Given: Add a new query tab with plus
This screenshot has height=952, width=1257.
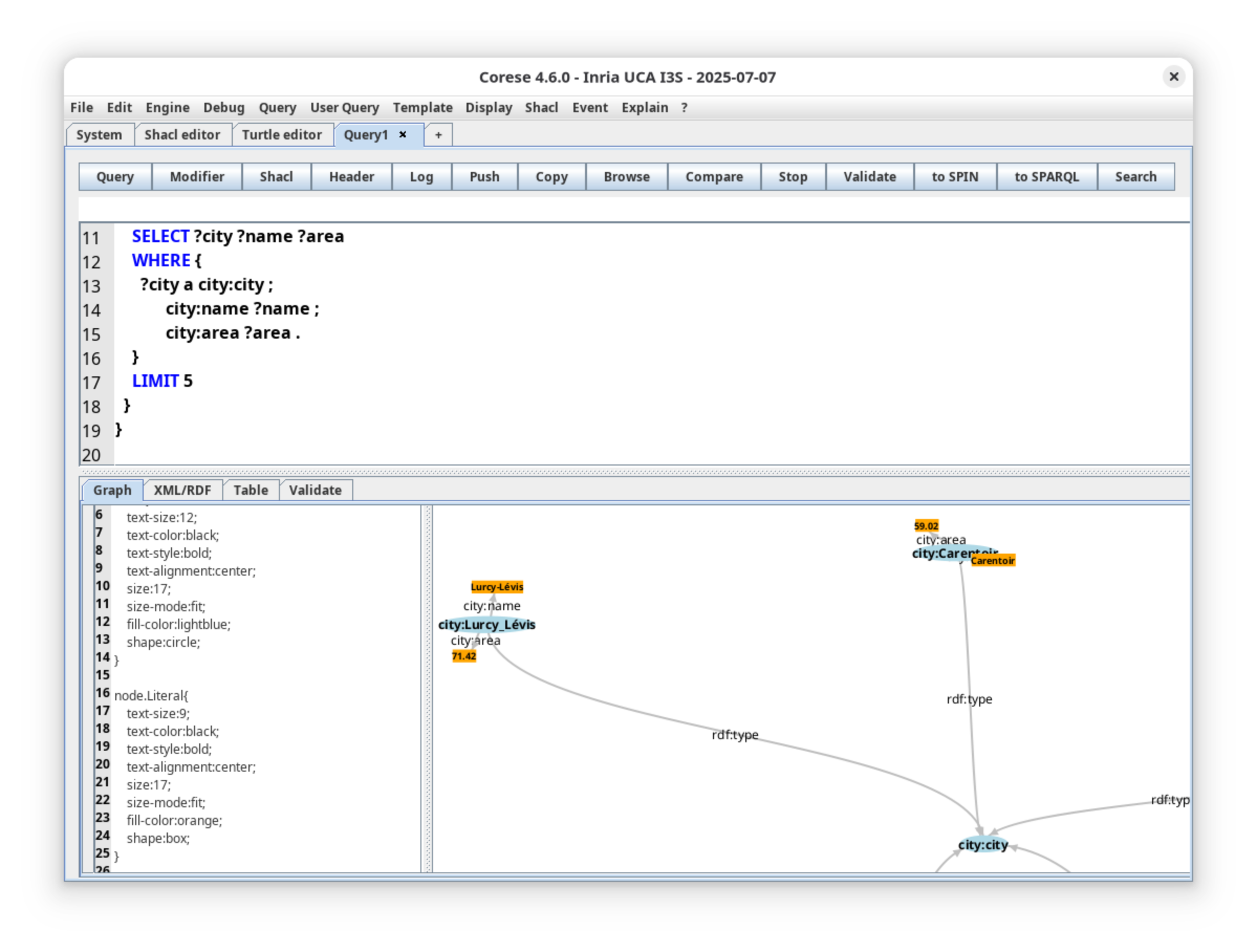Looking at the screenshot, I should (x=438, y=135).
